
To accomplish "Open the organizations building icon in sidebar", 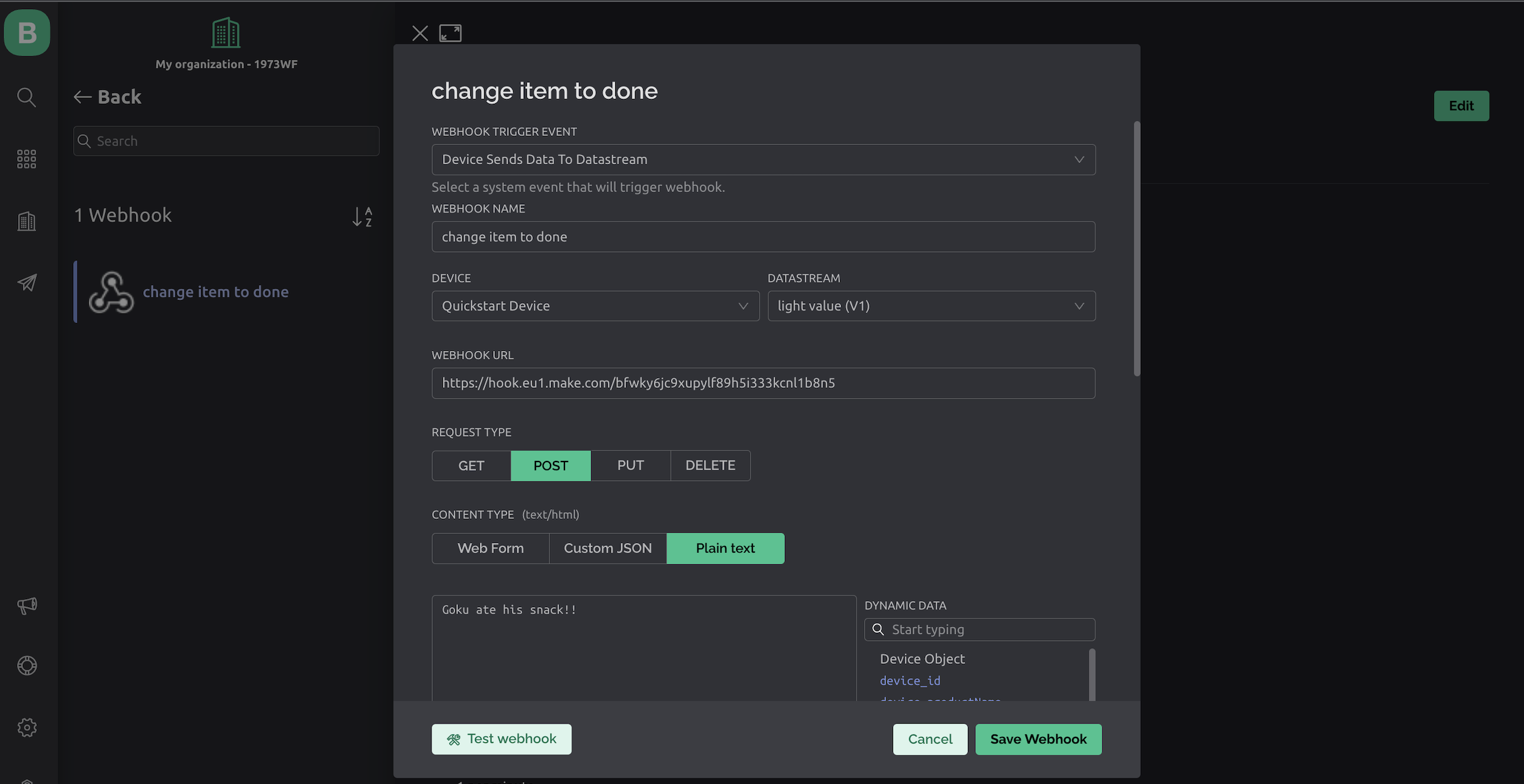I will pyautogui.click(x=27, y=221).
